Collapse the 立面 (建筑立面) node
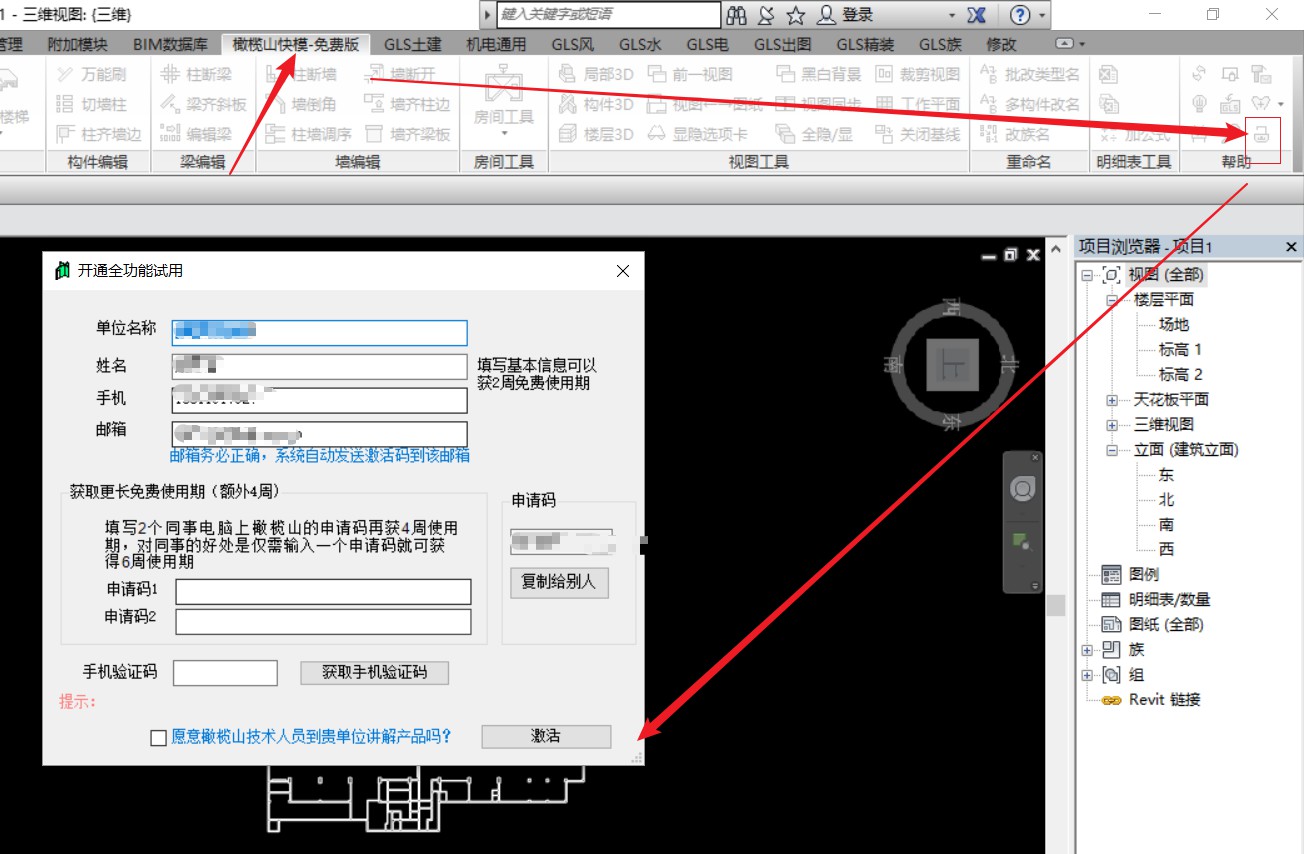This screenshot has width=1304, height=854. [1112, 450]
